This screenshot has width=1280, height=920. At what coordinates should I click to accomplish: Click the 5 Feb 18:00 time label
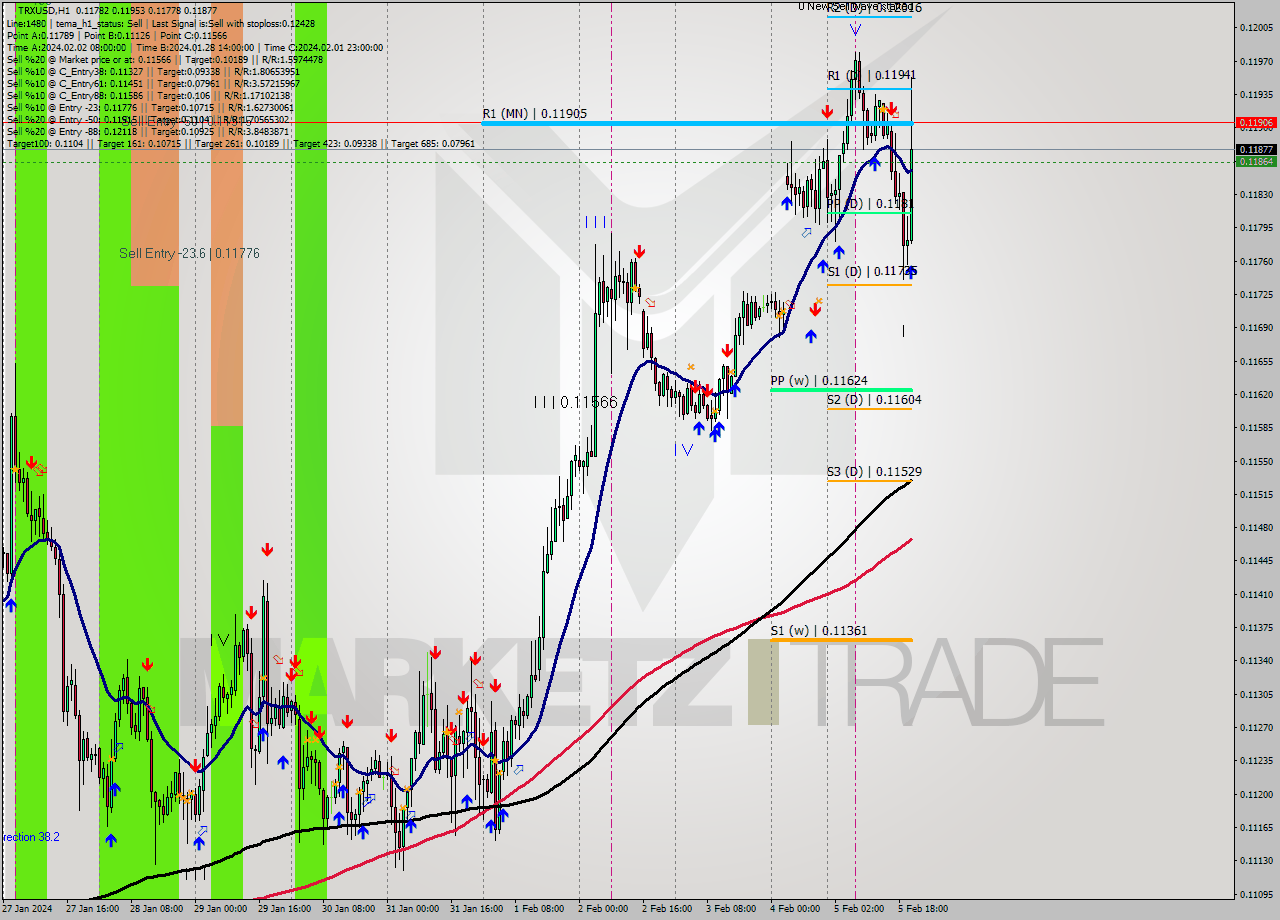point(923,909)
